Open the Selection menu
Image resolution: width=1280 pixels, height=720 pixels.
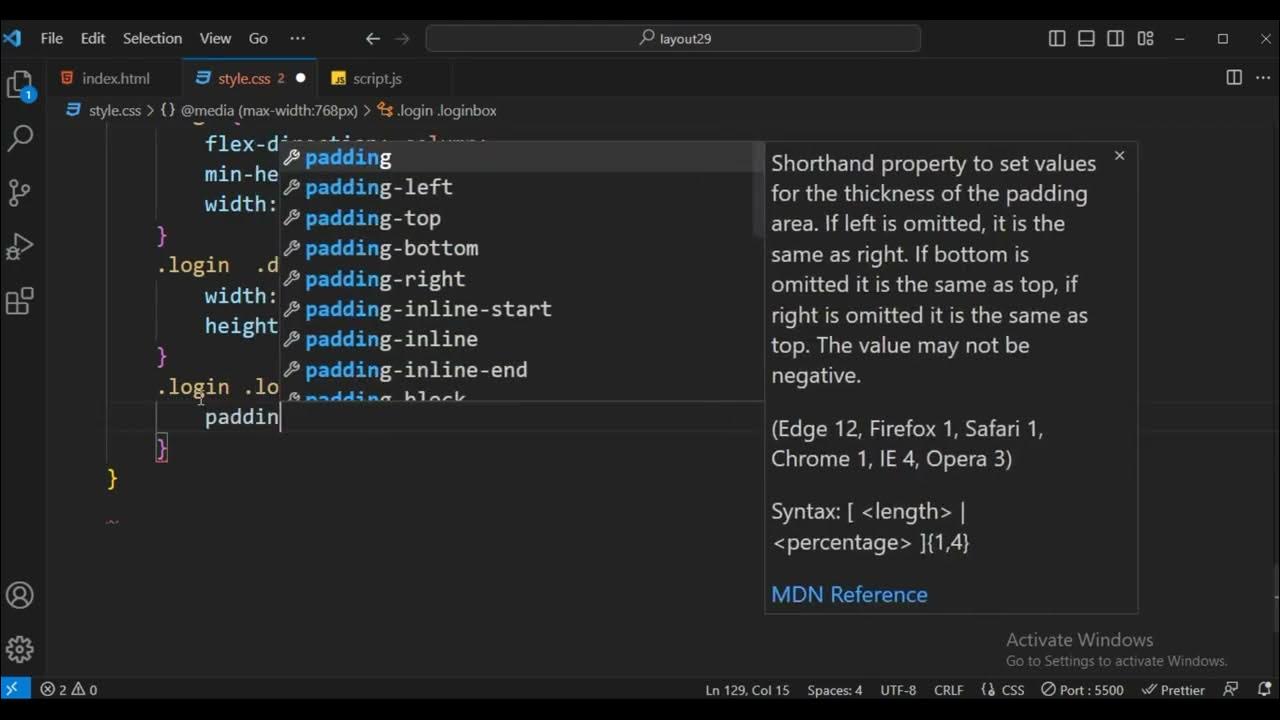pyautogui.click(x=152, y=39)
